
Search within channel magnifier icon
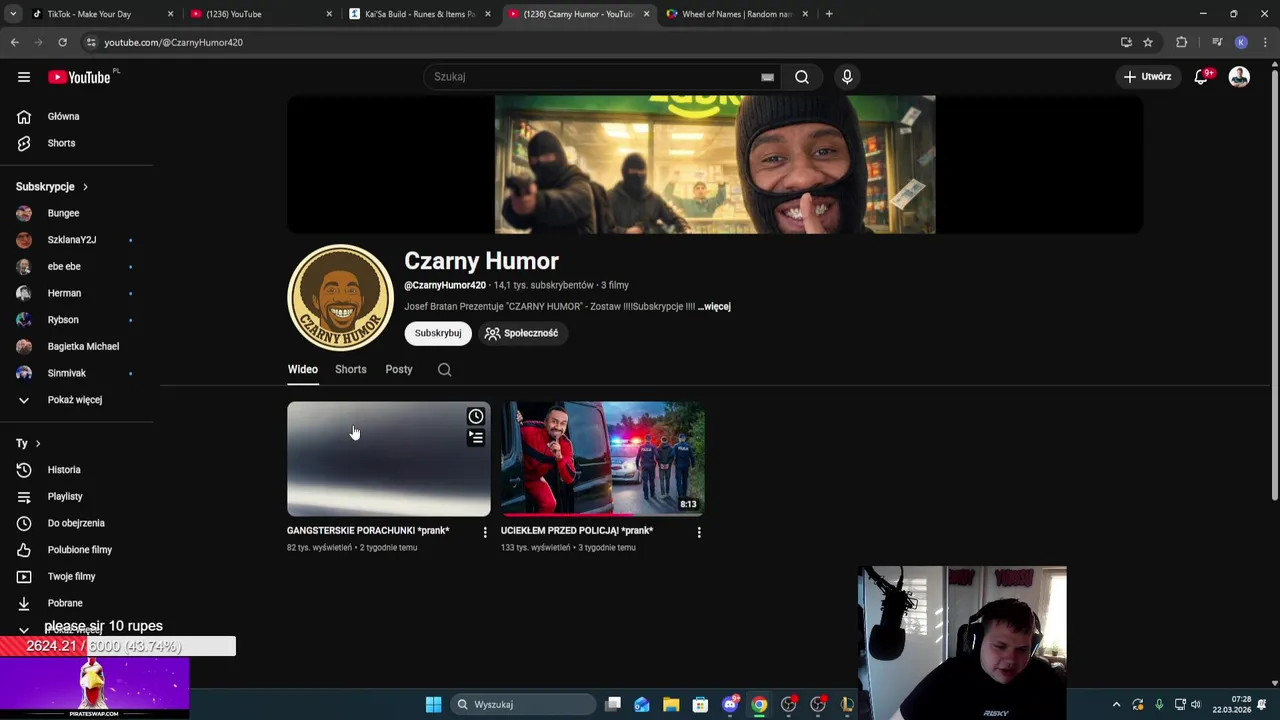click(445, 370)
